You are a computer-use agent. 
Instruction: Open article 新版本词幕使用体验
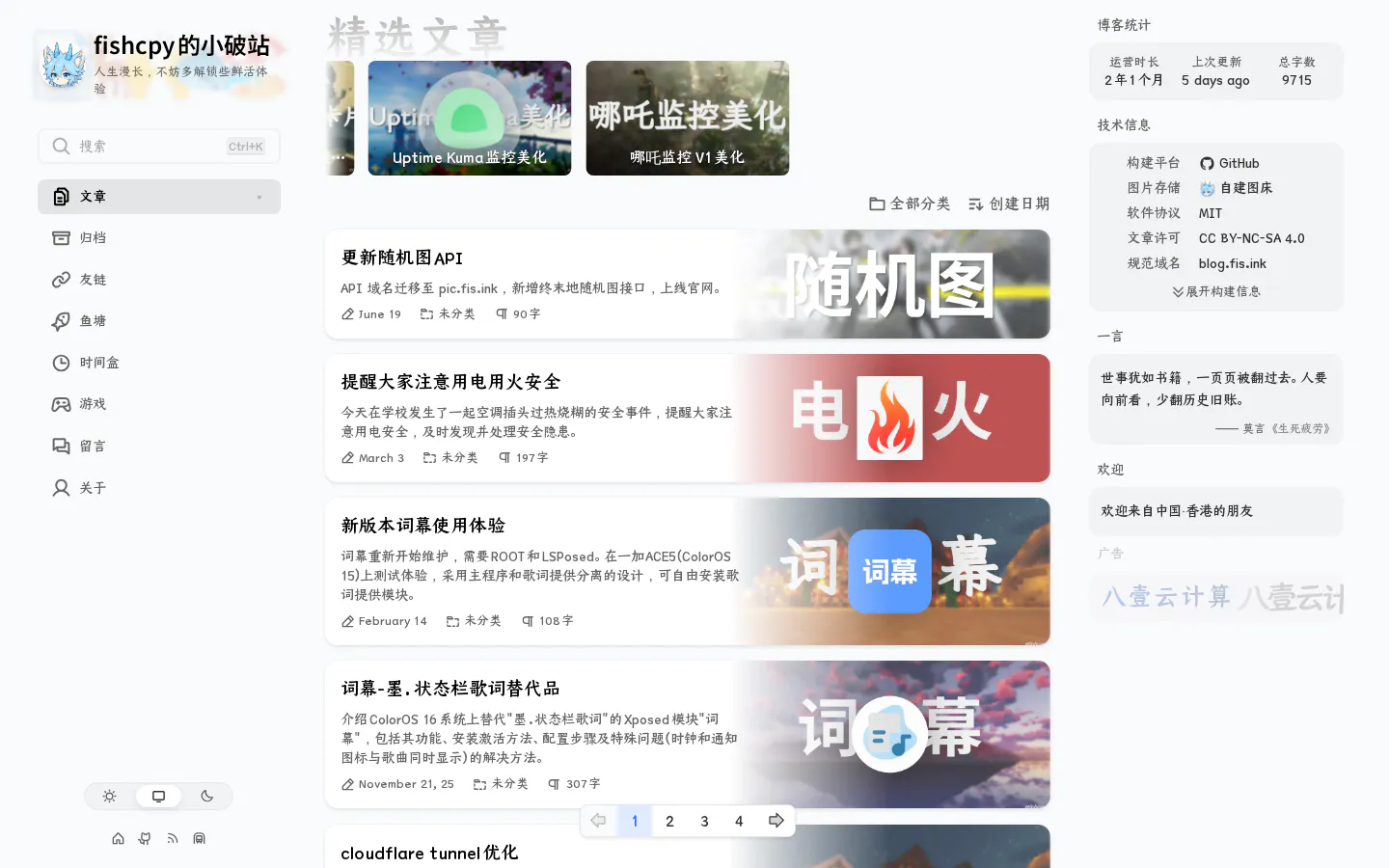[x=688, y=571]
